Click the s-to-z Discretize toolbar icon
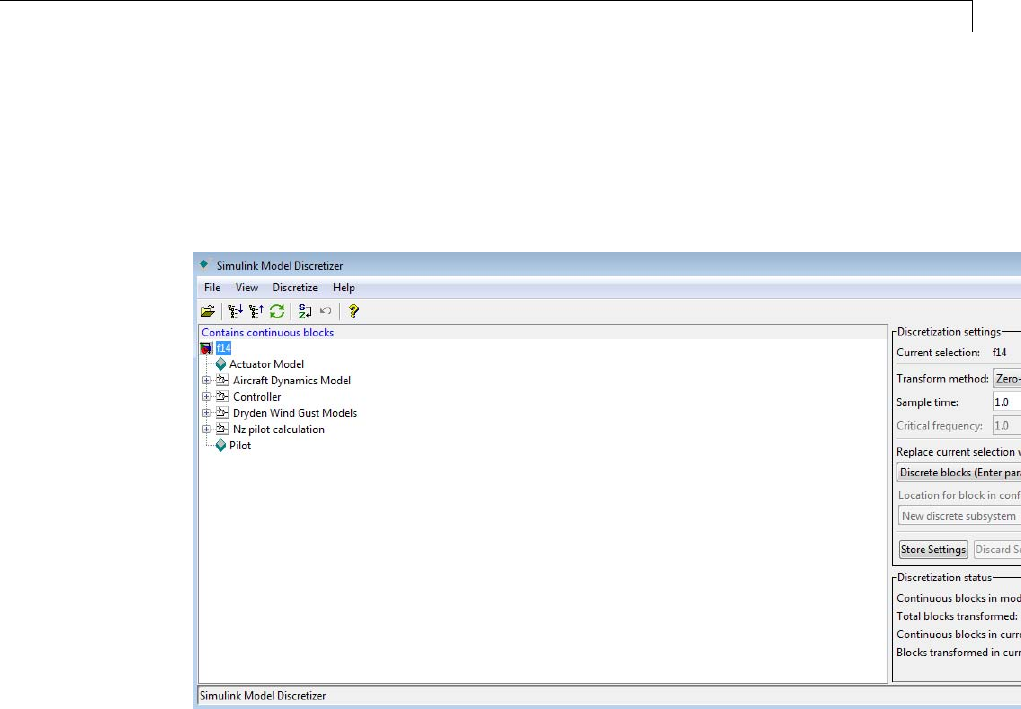The height and width of the screenshot is (709, 1021). 305,311
